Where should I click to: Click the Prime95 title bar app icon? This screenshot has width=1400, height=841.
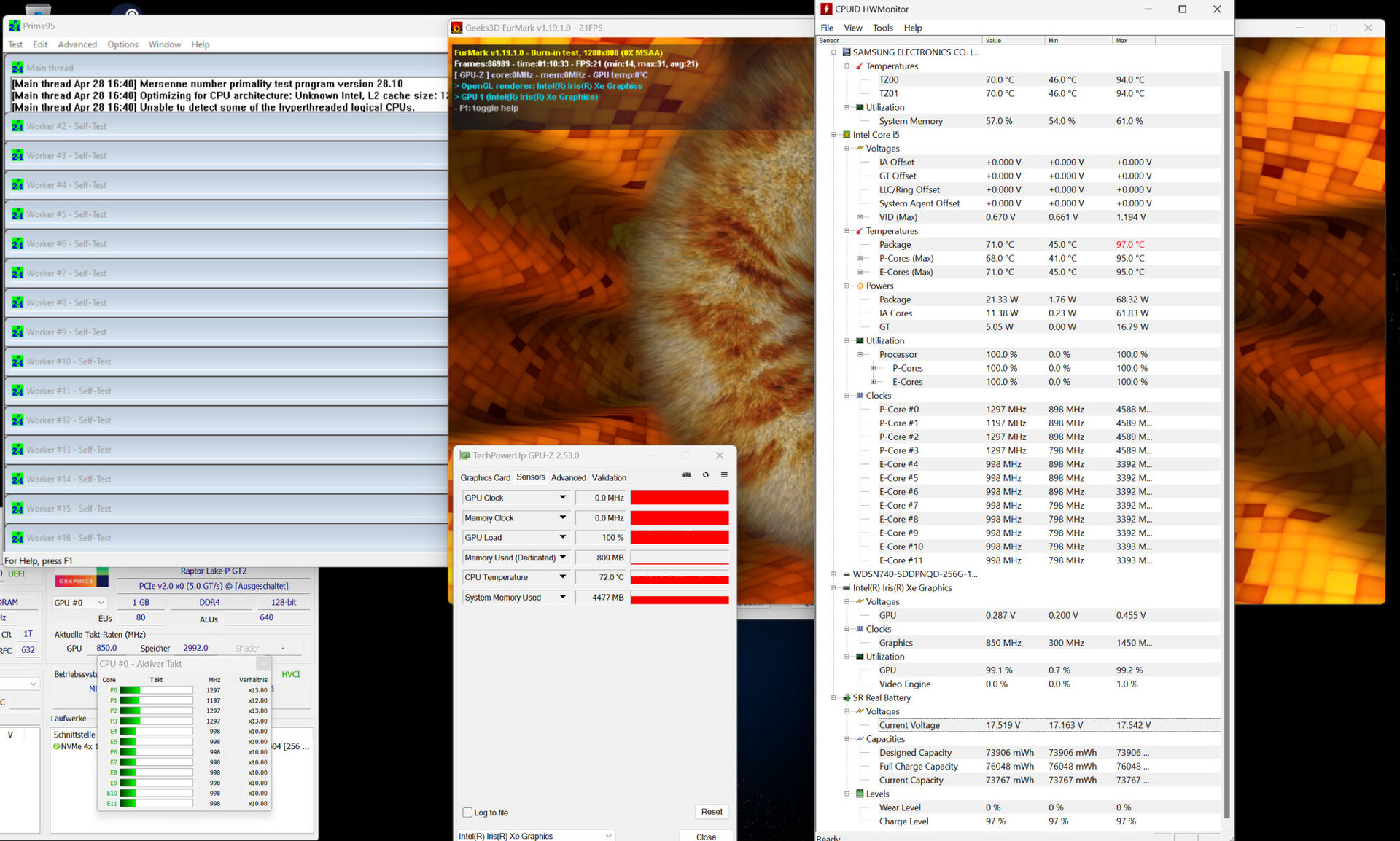pyautogui.click(x=14, y=26)
